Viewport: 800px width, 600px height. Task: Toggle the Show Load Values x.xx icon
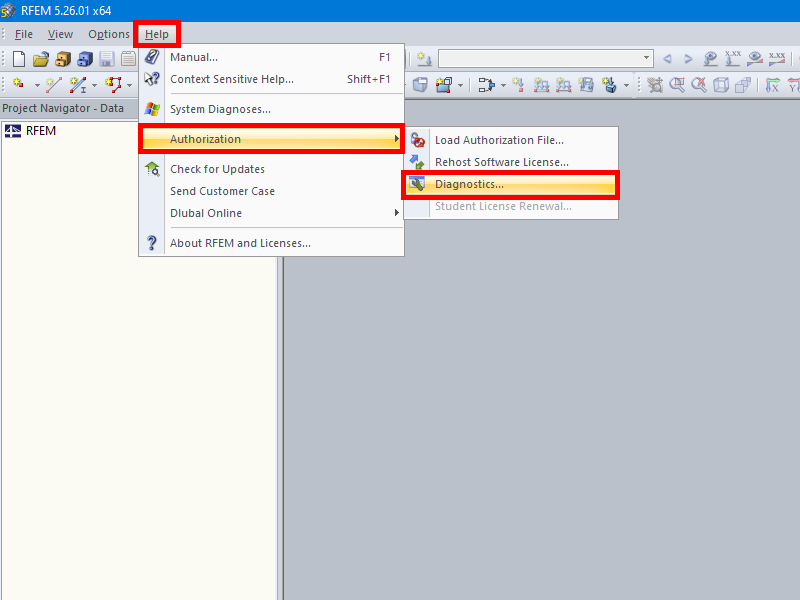click(733, 59)
